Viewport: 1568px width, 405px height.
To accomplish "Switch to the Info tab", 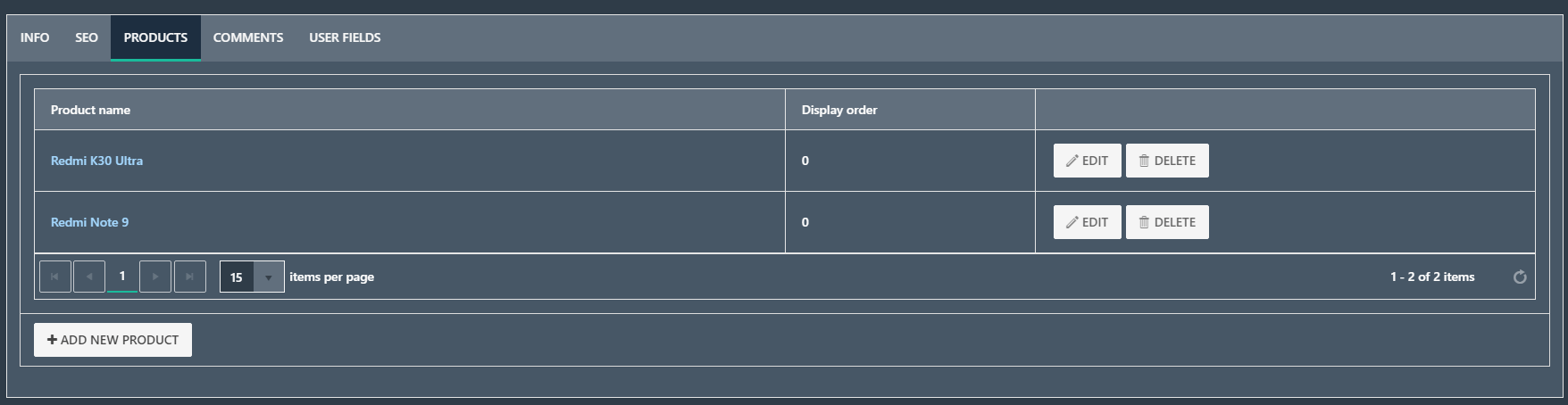I will 35,37.
